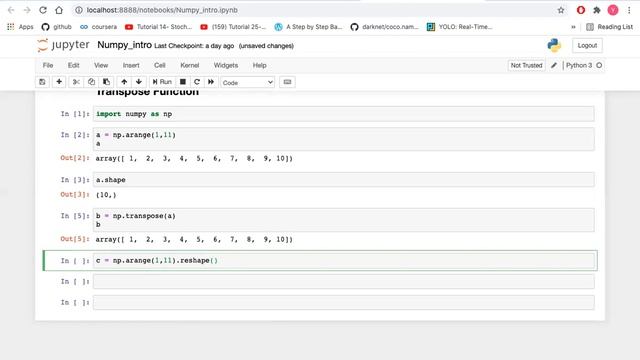The height and width of the screenshot is (360, 640).
Task: Click the save and checkpoint icon
Action: click(42, 82)
